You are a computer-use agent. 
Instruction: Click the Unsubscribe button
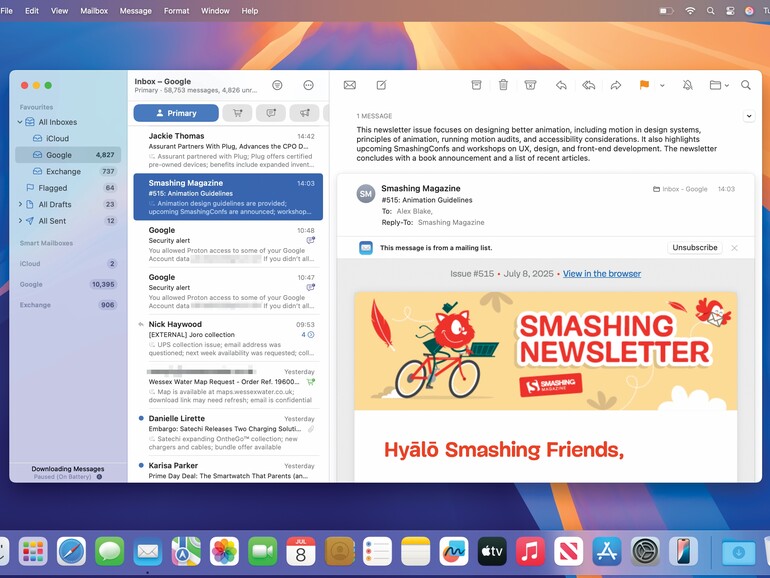coord(695,248)
